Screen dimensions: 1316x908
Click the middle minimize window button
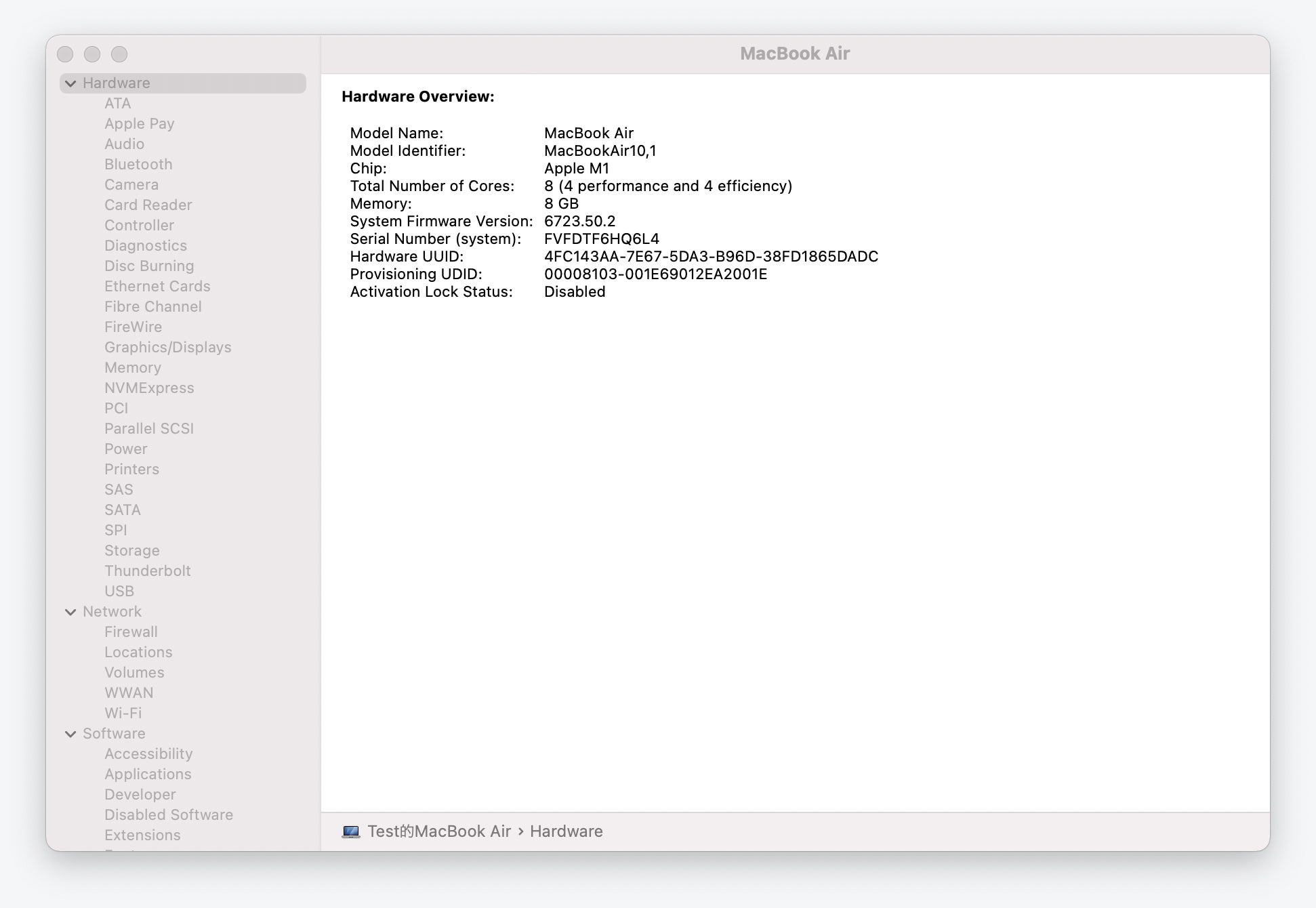(x=92, y=54)
